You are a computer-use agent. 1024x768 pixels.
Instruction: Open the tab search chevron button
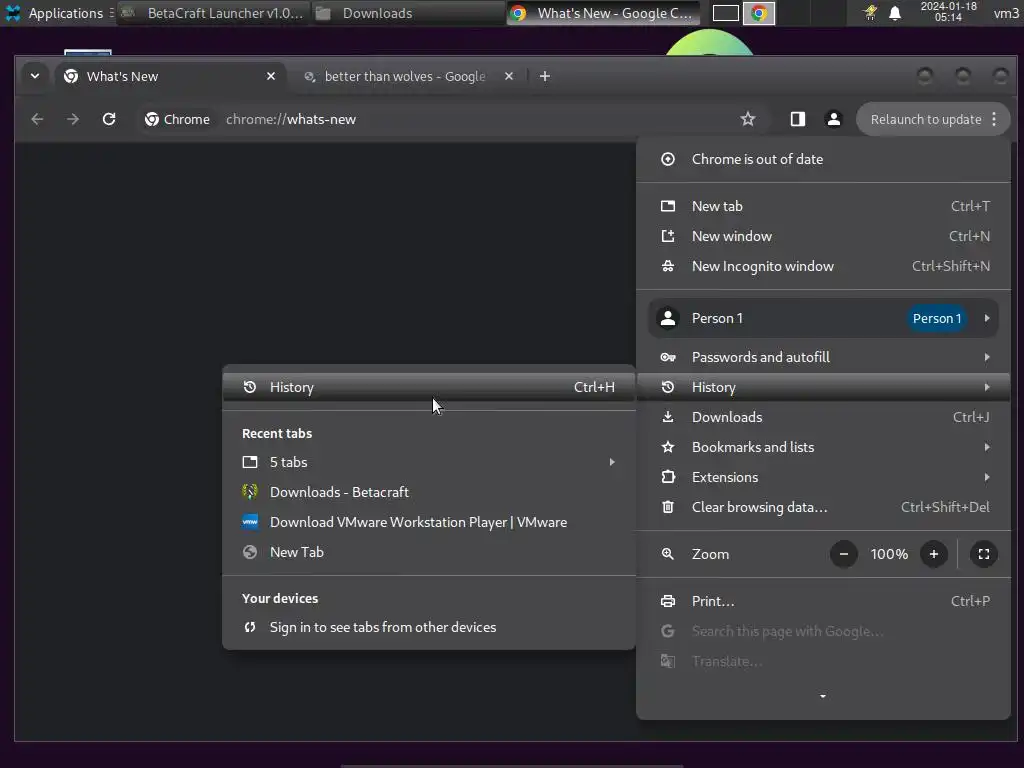pyautogui.click(x=35, y=76)
